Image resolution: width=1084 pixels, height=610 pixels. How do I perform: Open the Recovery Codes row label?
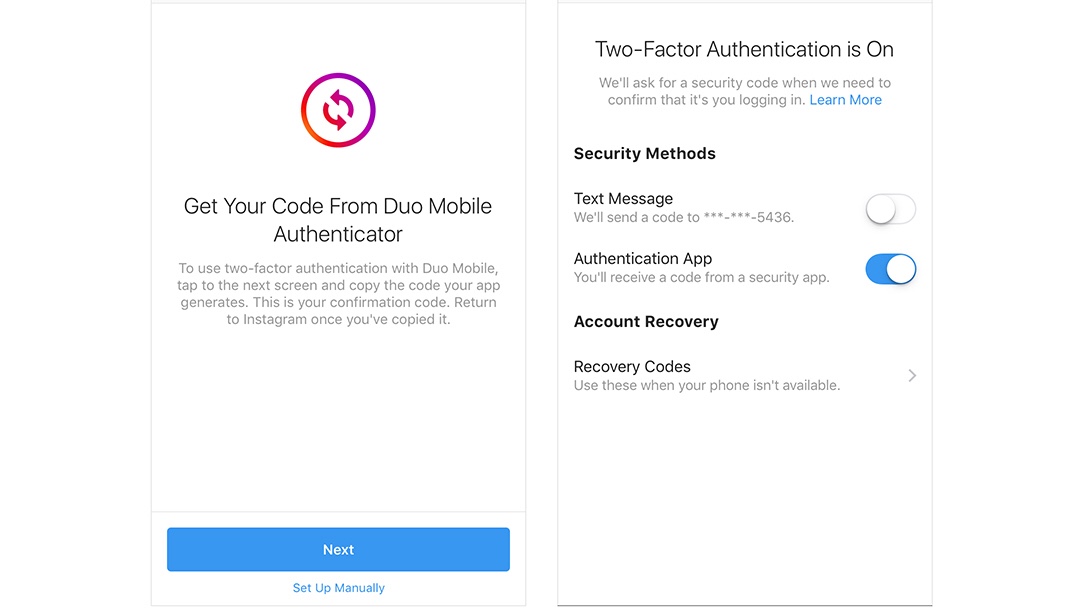[632, 367]
